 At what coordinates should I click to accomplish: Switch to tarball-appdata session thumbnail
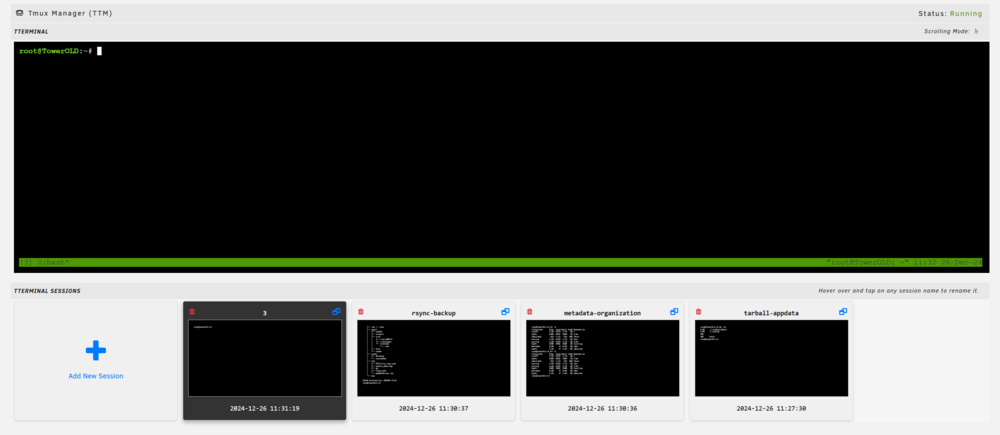772,358
